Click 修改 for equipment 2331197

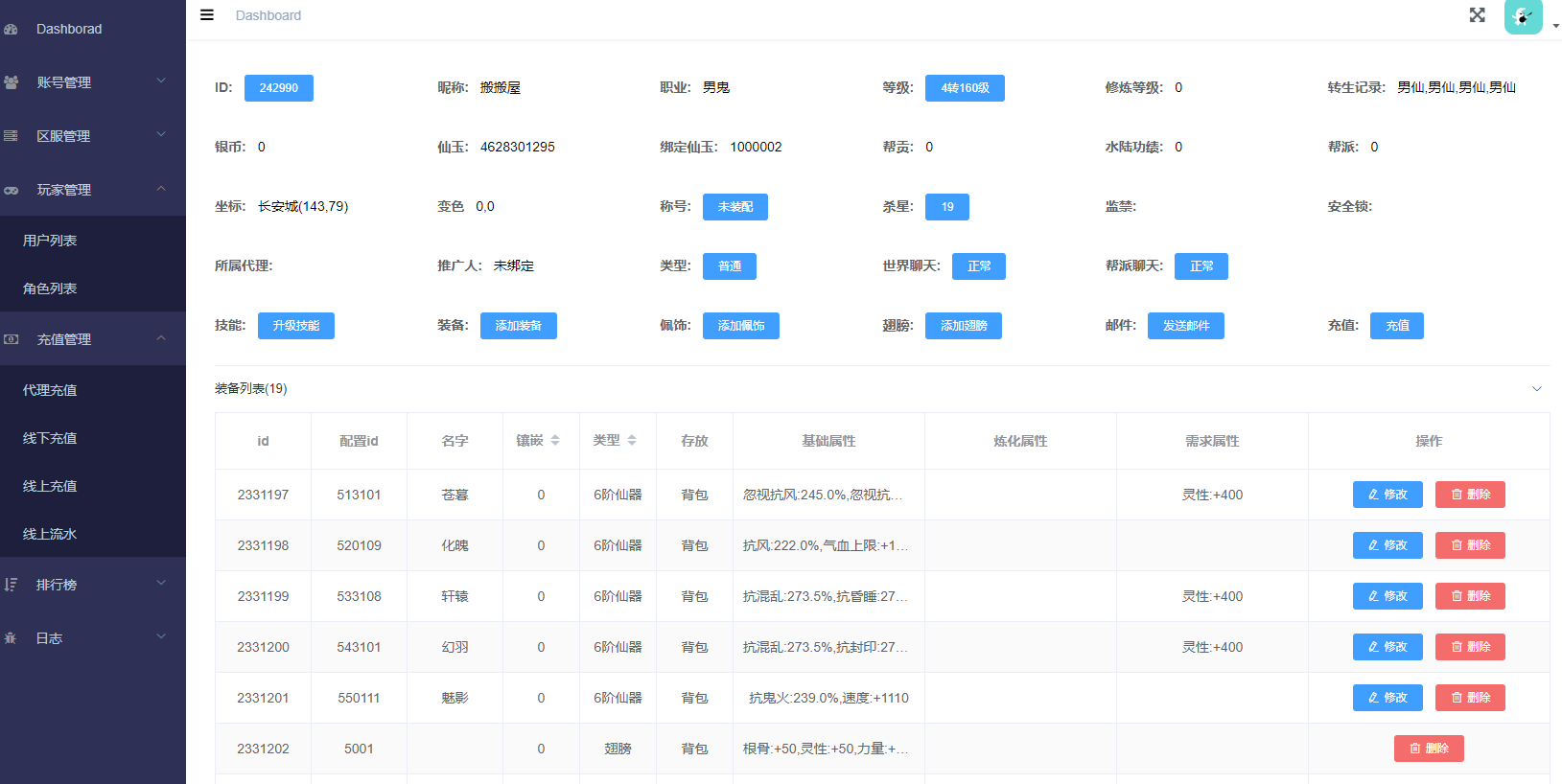1387,495
